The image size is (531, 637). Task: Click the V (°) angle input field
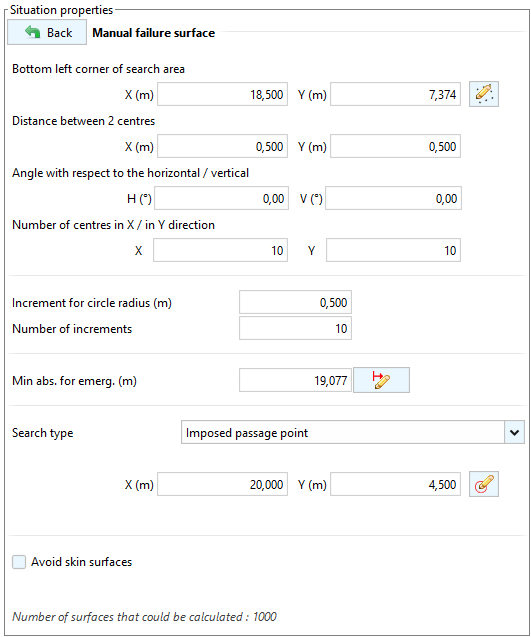pyautogui.click(x=393, y=198)
